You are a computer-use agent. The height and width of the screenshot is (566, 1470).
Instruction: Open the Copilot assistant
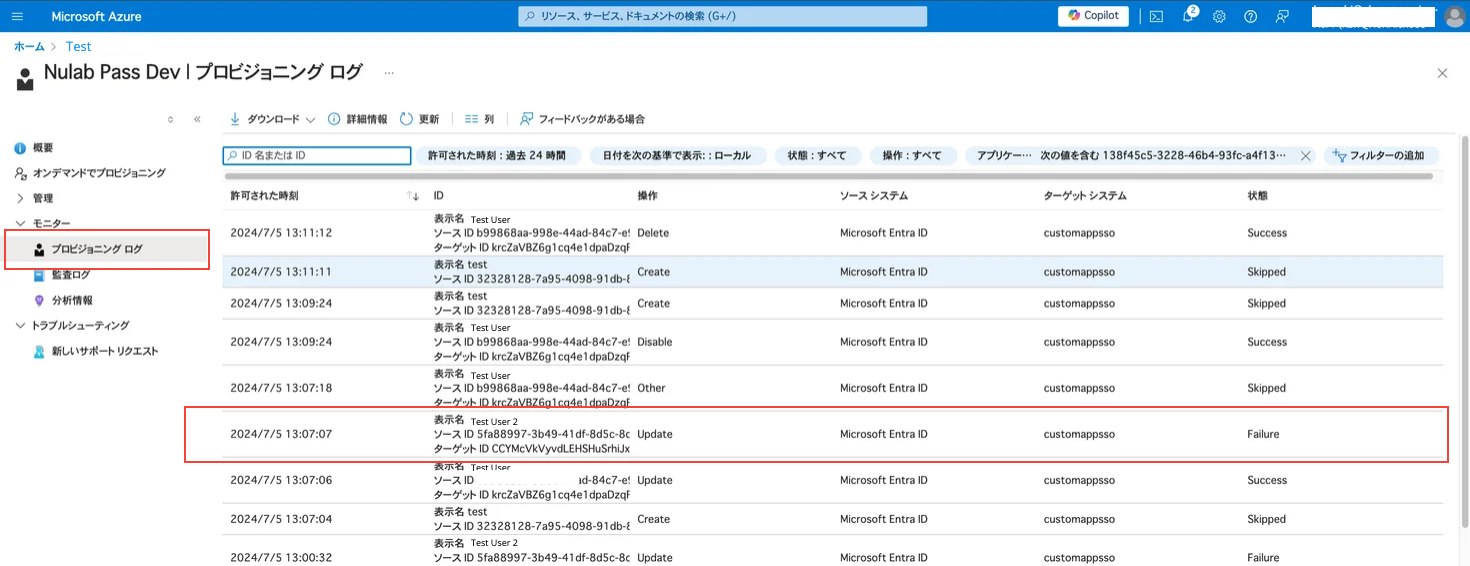click(1093, 16)
